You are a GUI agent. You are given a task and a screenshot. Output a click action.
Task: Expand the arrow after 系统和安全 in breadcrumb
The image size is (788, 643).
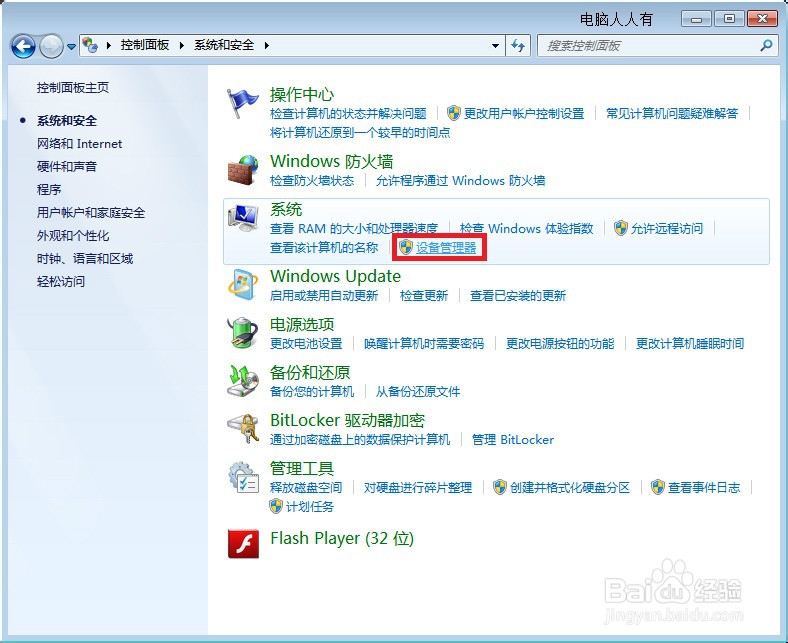pos(267,45)
